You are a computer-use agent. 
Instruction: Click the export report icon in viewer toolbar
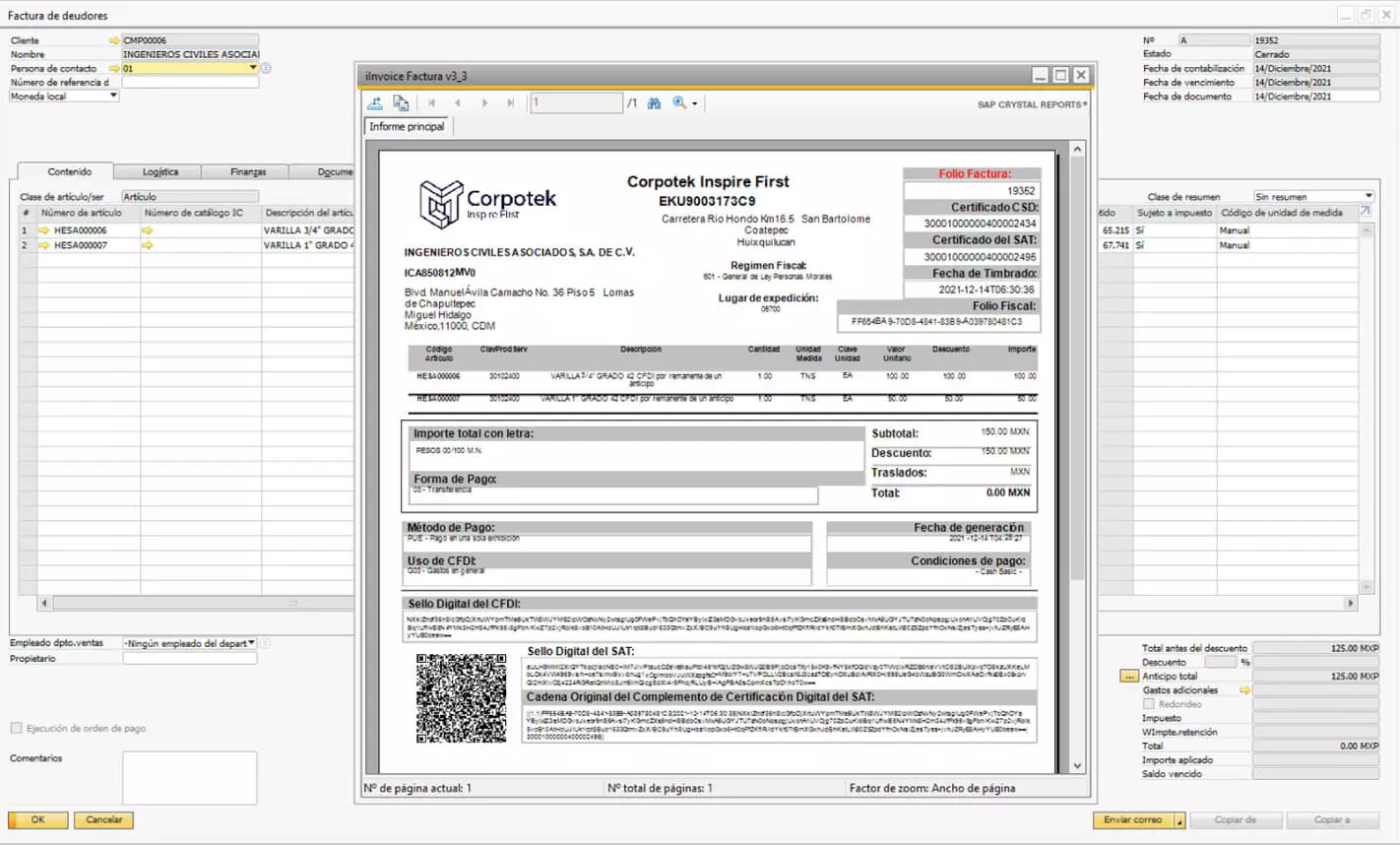click(375, 103)
